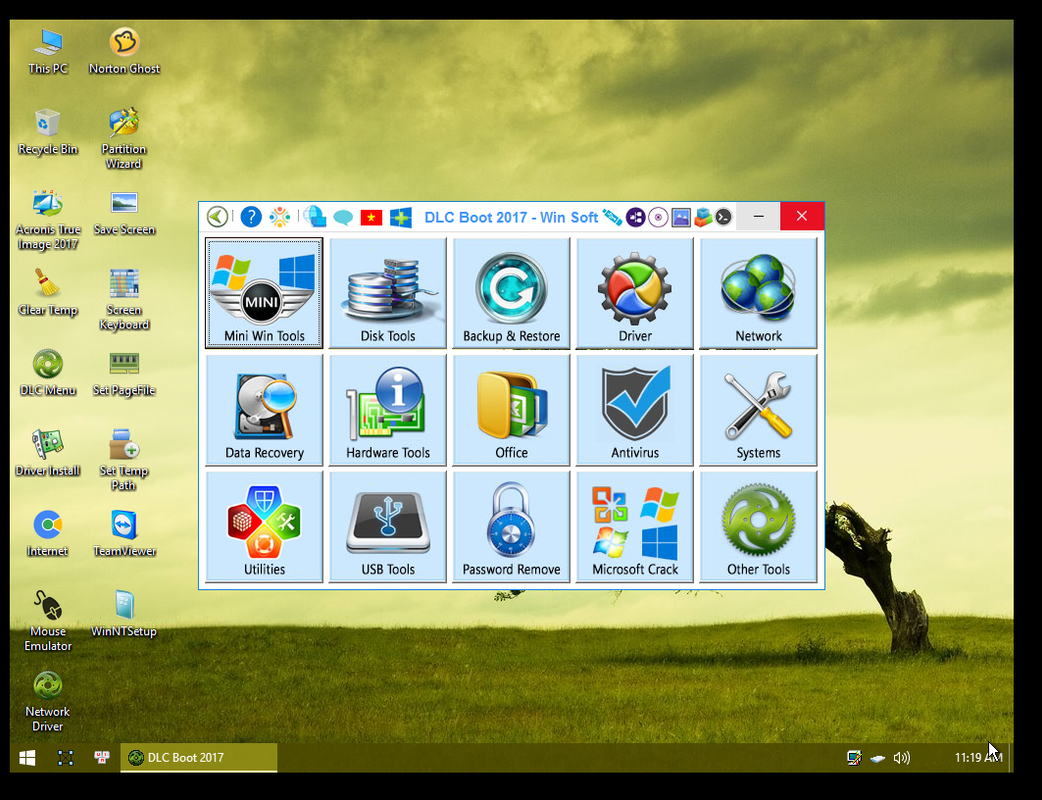Click the drive icon in system tray
The image size is (1042, 800).
click(x=878, y=758)
